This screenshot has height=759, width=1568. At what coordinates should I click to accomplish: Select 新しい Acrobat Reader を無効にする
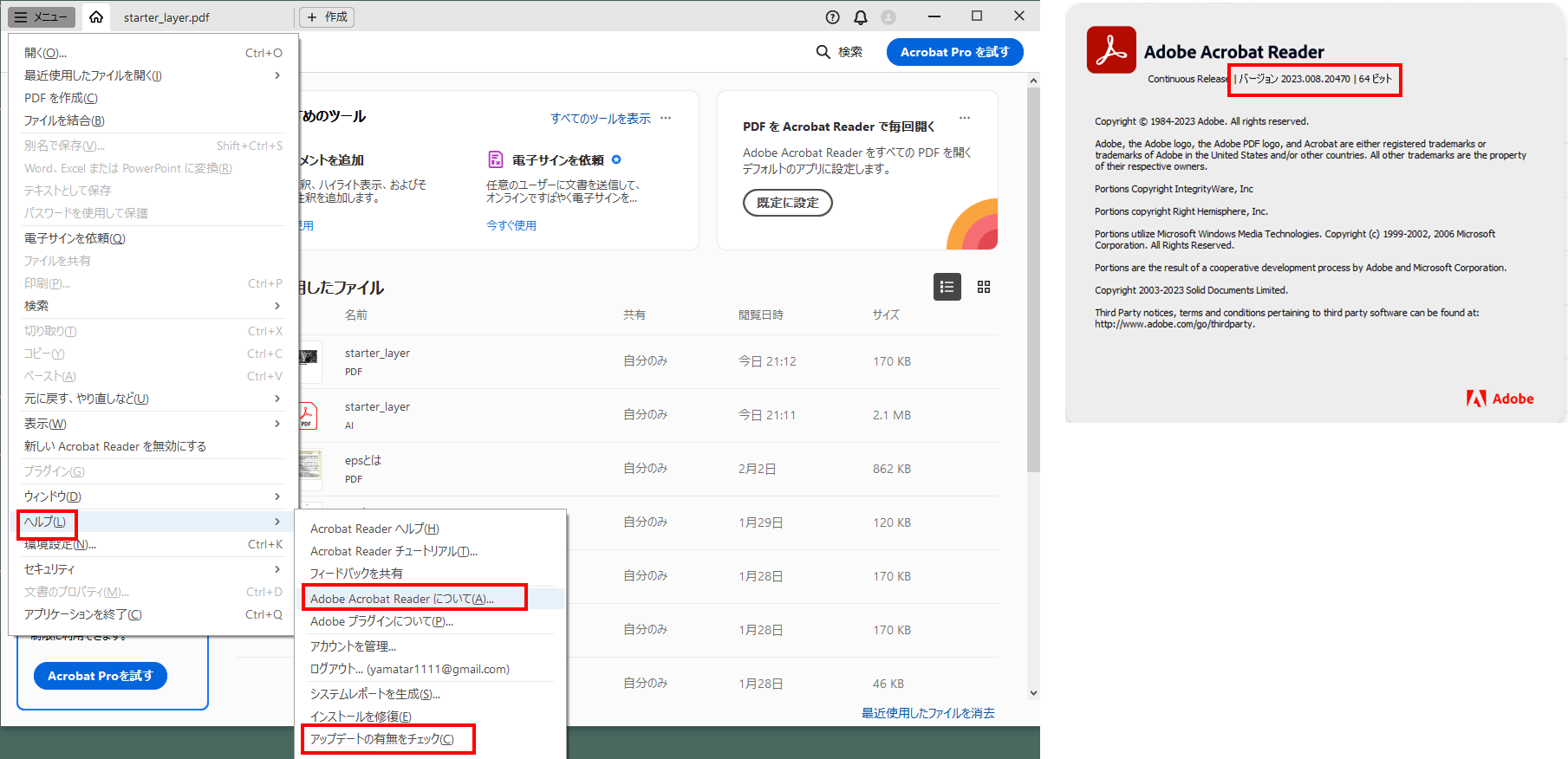pyautogui.click(x=153, y=446)
